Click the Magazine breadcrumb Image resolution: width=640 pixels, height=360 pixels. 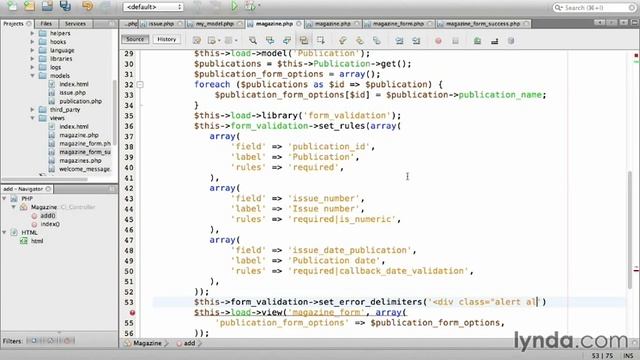point(147,343)
